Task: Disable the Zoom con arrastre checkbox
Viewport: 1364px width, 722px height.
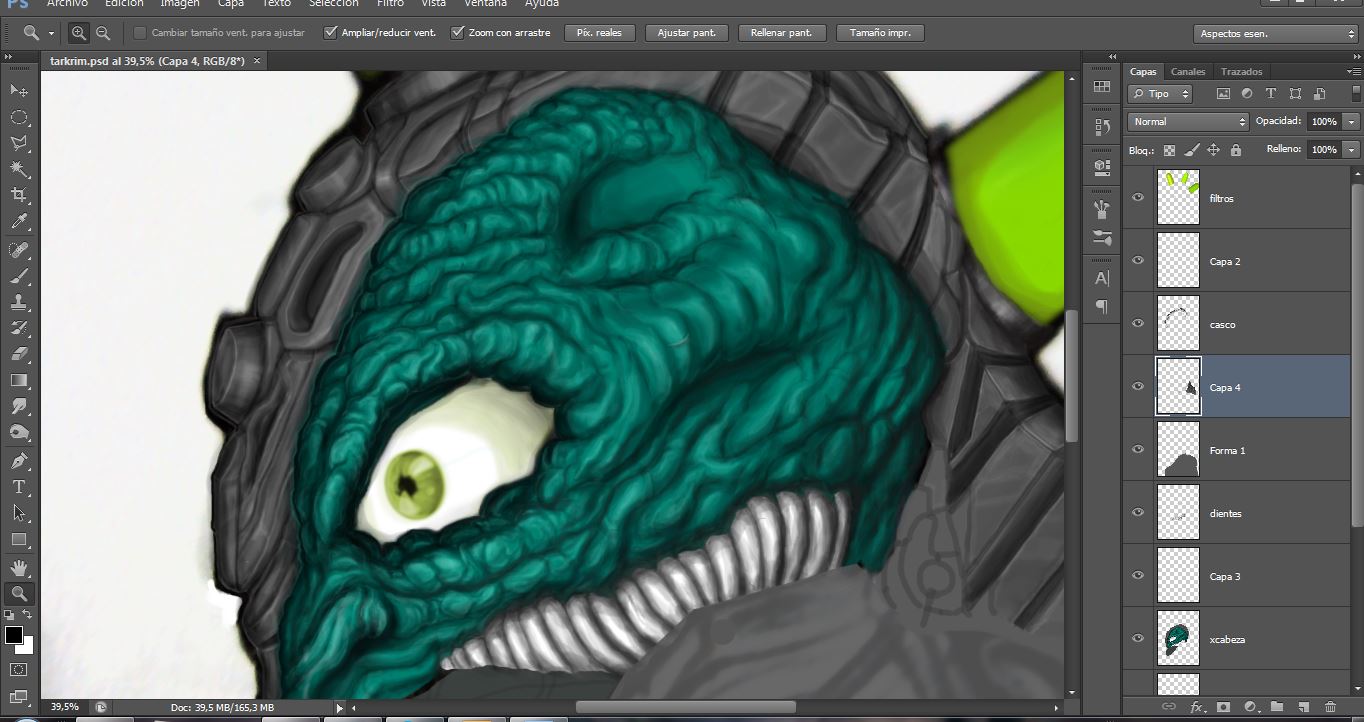Action: click(x=459, y=31)
